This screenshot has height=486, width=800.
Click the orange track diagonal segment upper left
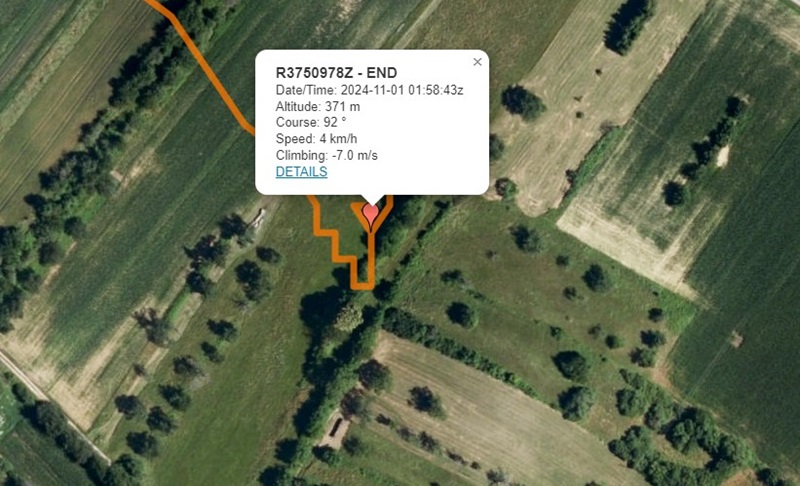tap(214, 76)
